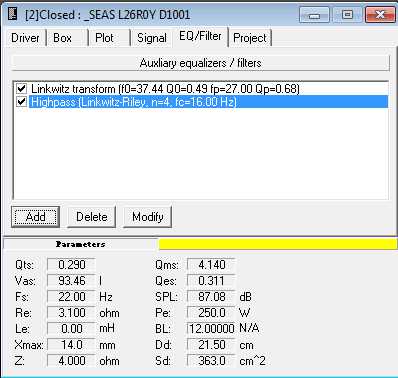
Task: Click the BL field showing 12.00000
Action: (211, 329)
